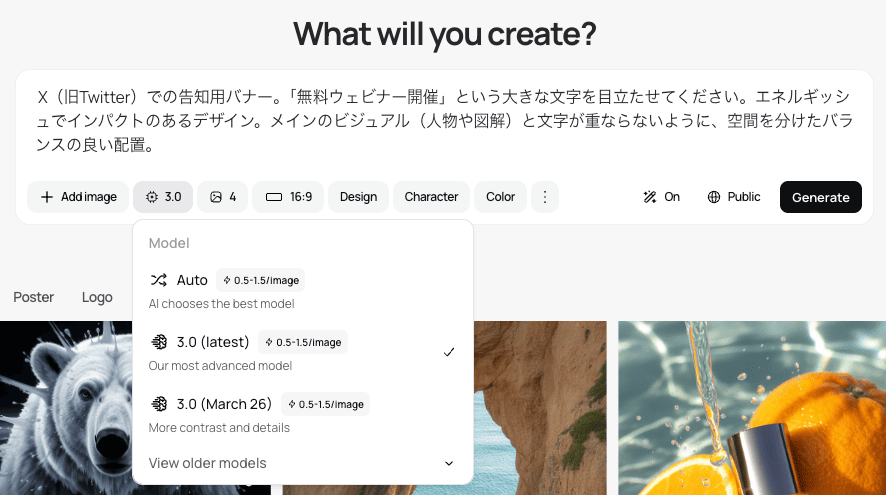Select the 3.0 (March 26) model

[x=303, y=415]
